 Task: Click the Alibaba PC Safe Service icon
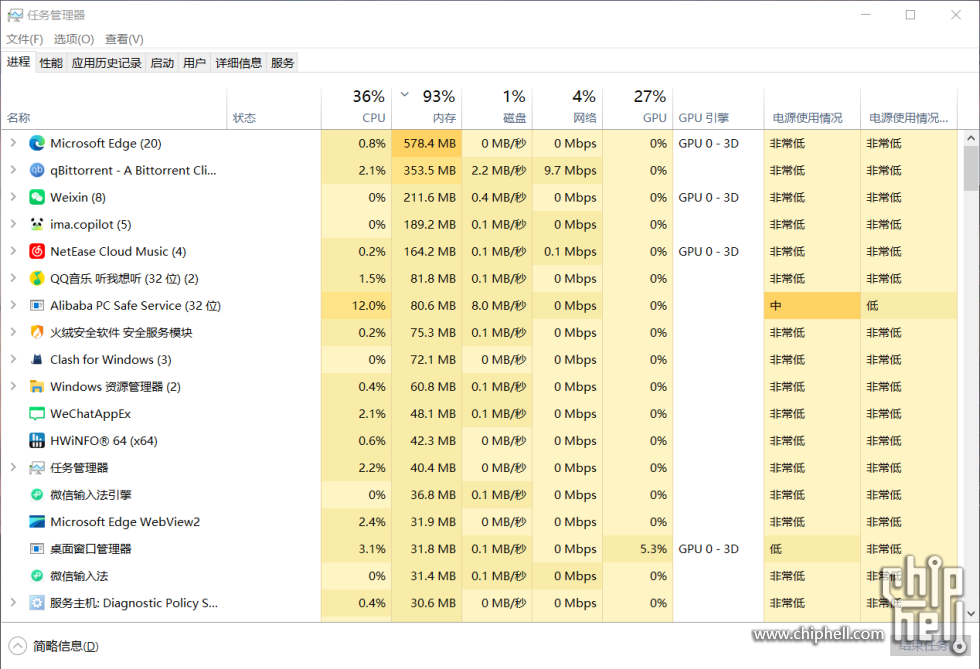[x=37, y=306]
